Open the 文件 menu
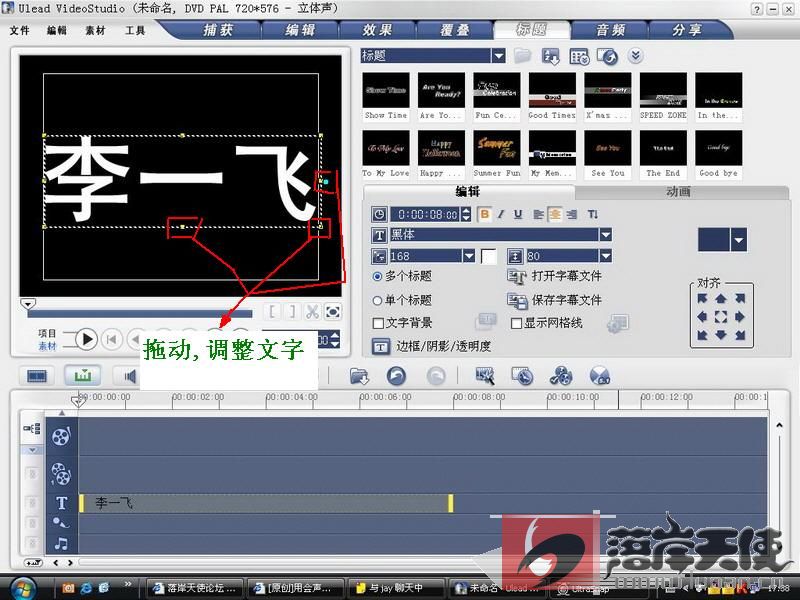 (x=19, y=31)
